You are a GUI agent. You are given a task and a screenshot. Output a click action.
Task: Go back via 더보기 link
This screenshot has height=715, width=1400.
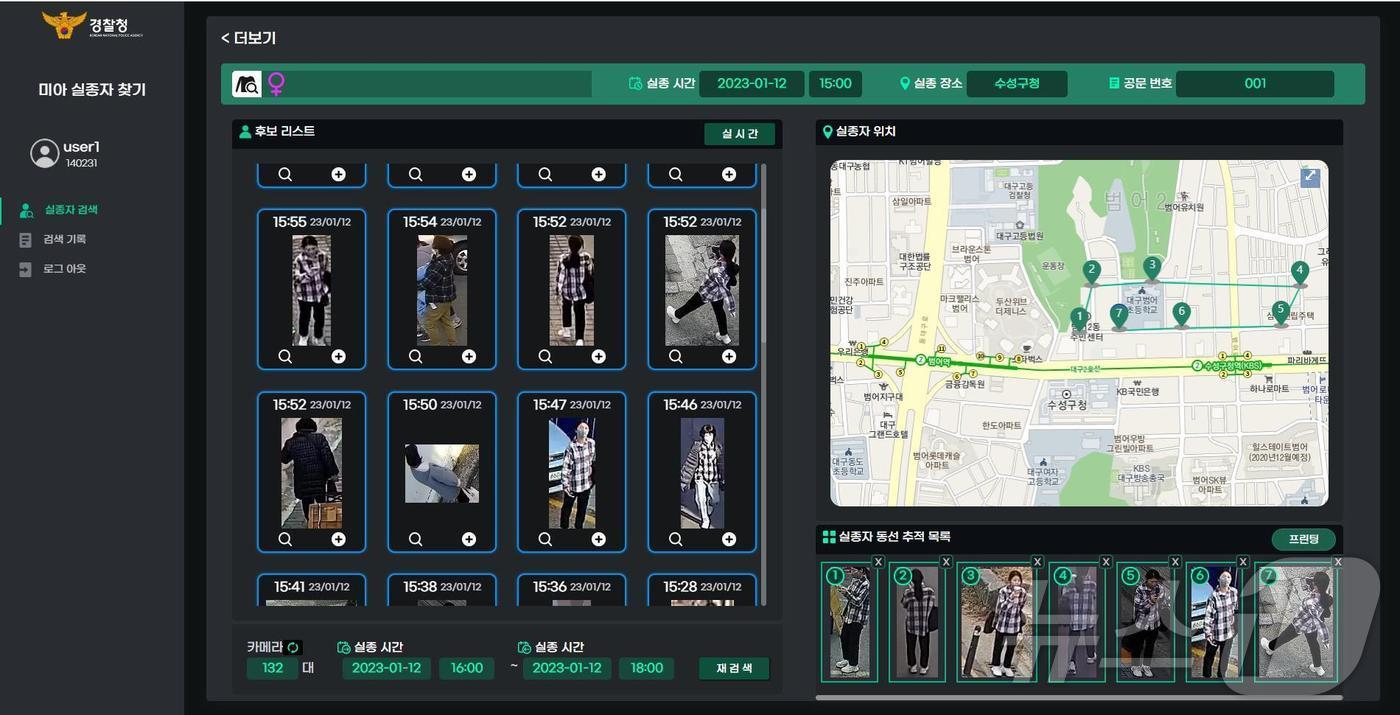pos(248,38)
